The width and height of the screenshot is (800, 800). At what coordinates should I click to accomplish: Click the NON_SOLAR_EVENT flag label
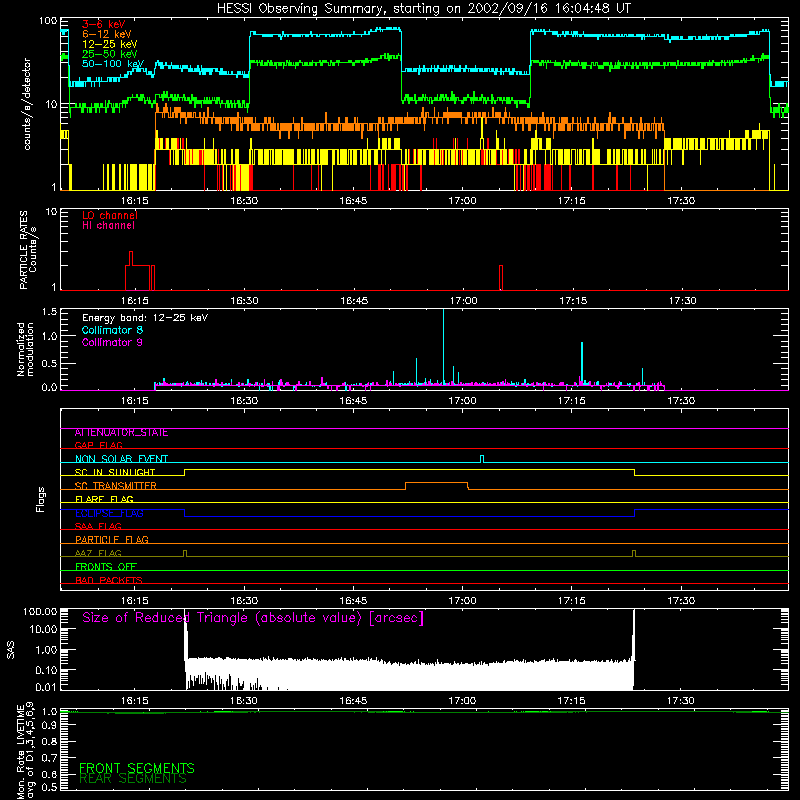coord(121,459)
